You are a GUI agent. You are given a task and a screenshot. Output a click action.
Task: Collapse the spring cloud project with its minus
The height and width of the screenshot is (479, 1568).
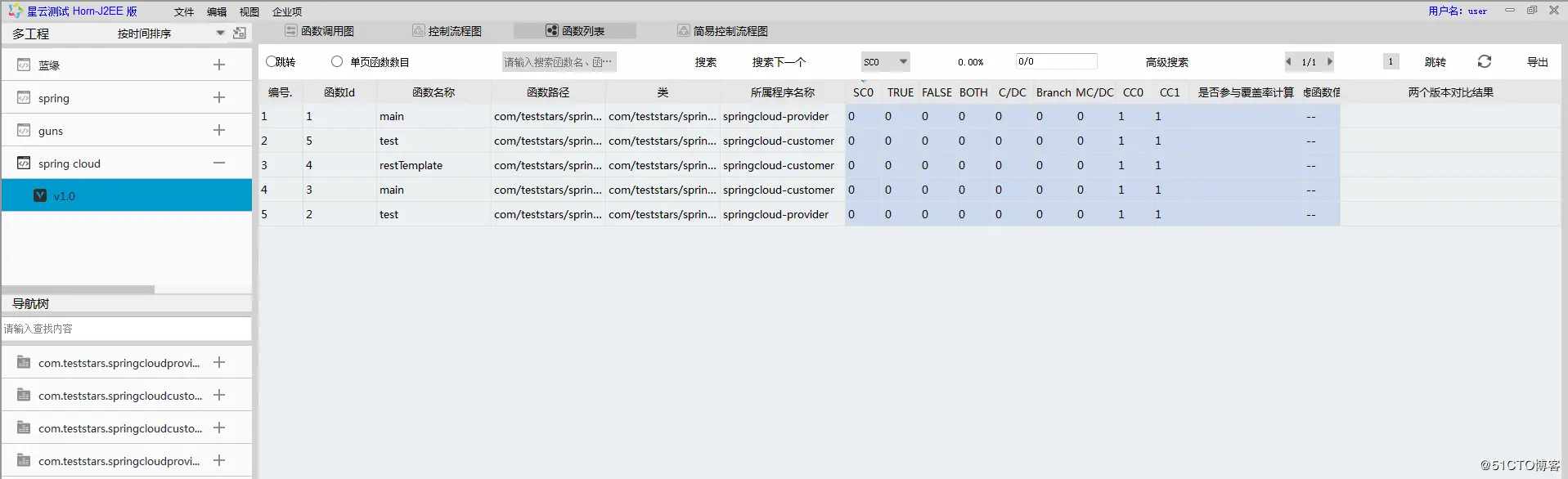click(219, 163)
